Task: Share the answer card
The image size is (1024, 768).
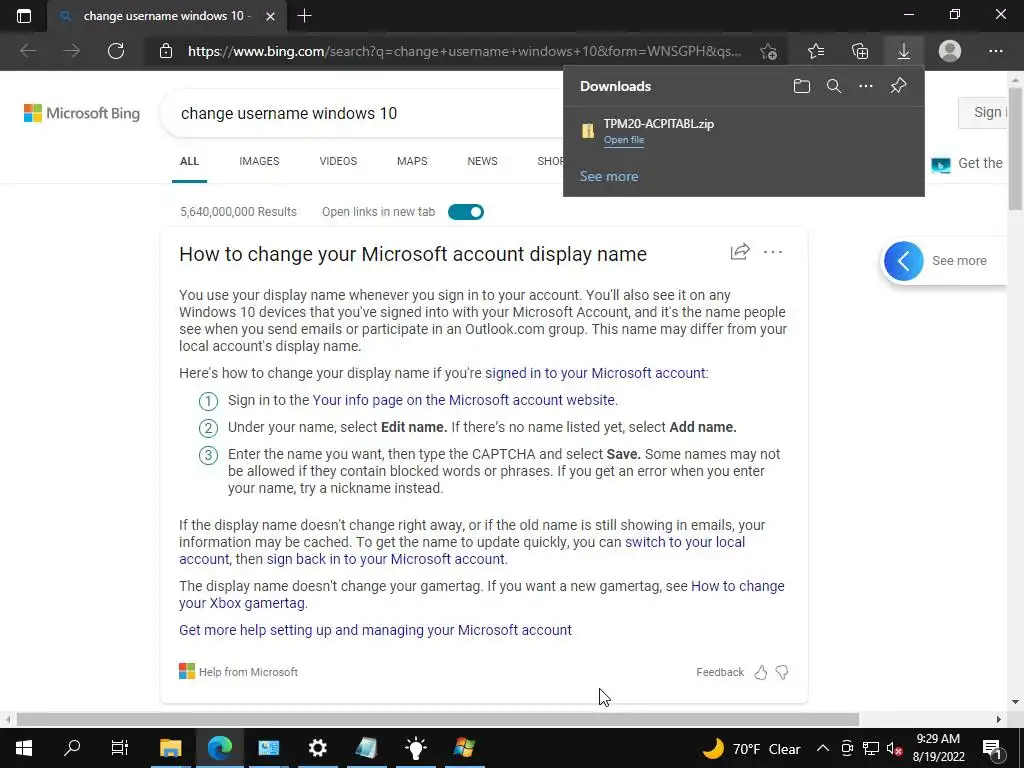Action: click(740, 252)
